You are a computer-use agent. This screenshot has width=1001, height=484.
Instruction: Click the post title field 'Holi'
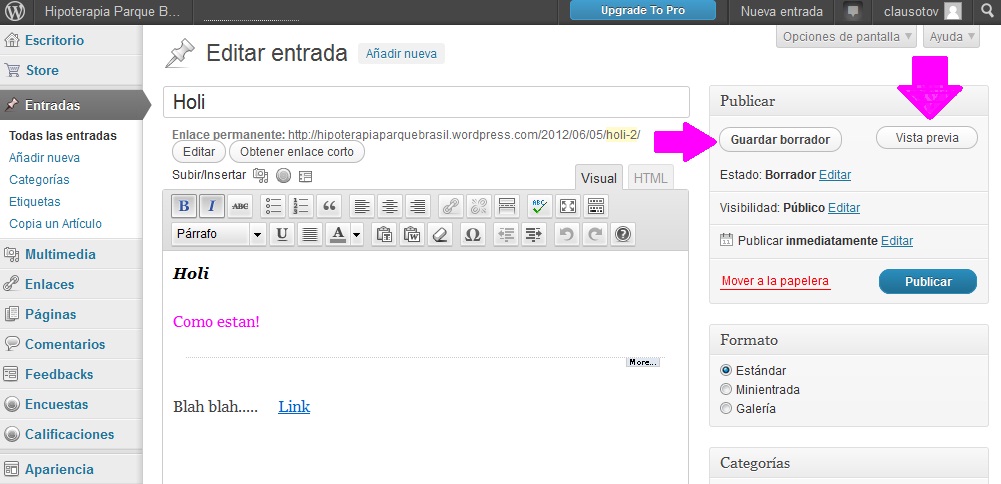click(426, 102)
